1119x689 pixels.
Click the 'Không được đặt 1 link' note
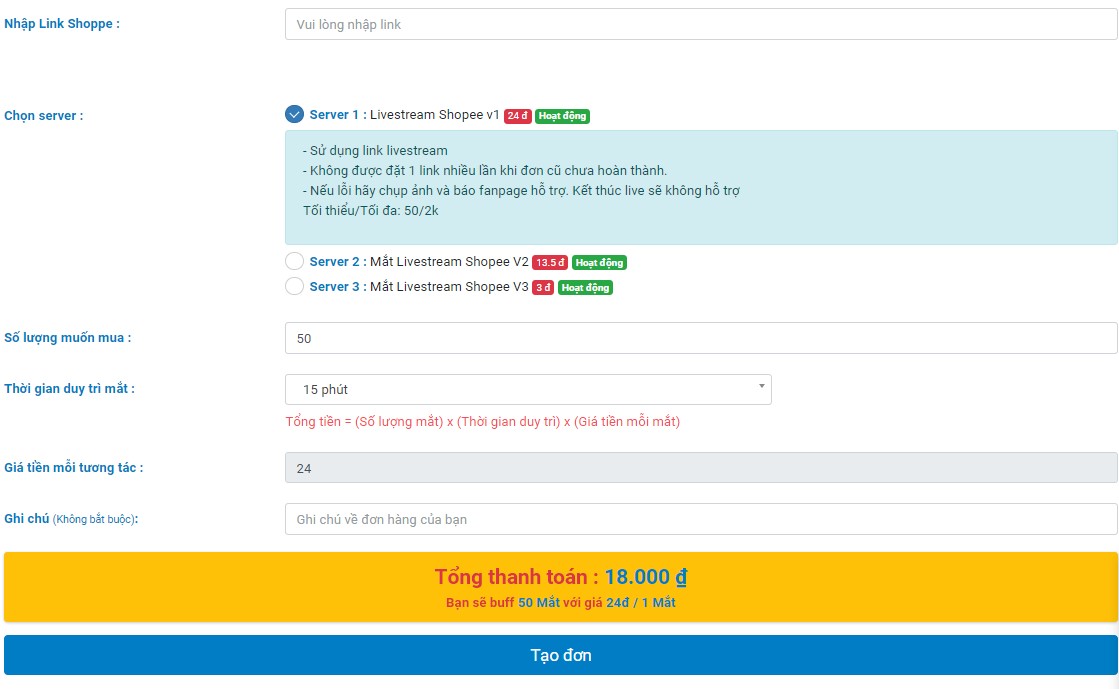[485, 171]
